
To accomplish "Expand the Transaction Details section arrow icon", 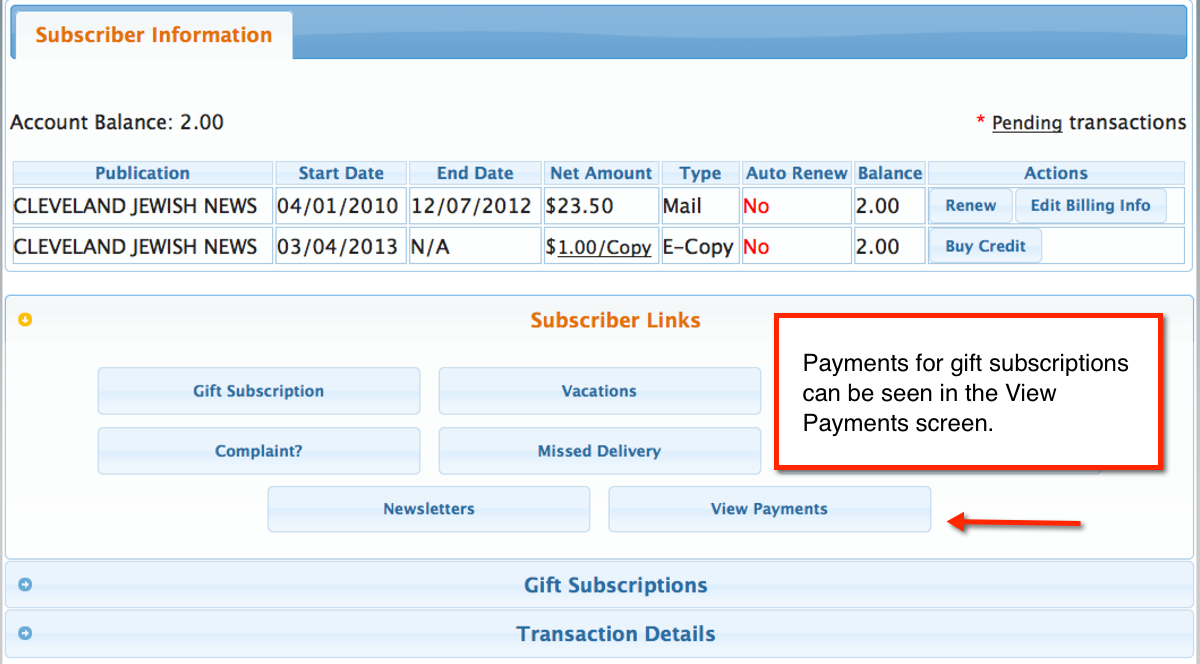I will click(26, 633).
